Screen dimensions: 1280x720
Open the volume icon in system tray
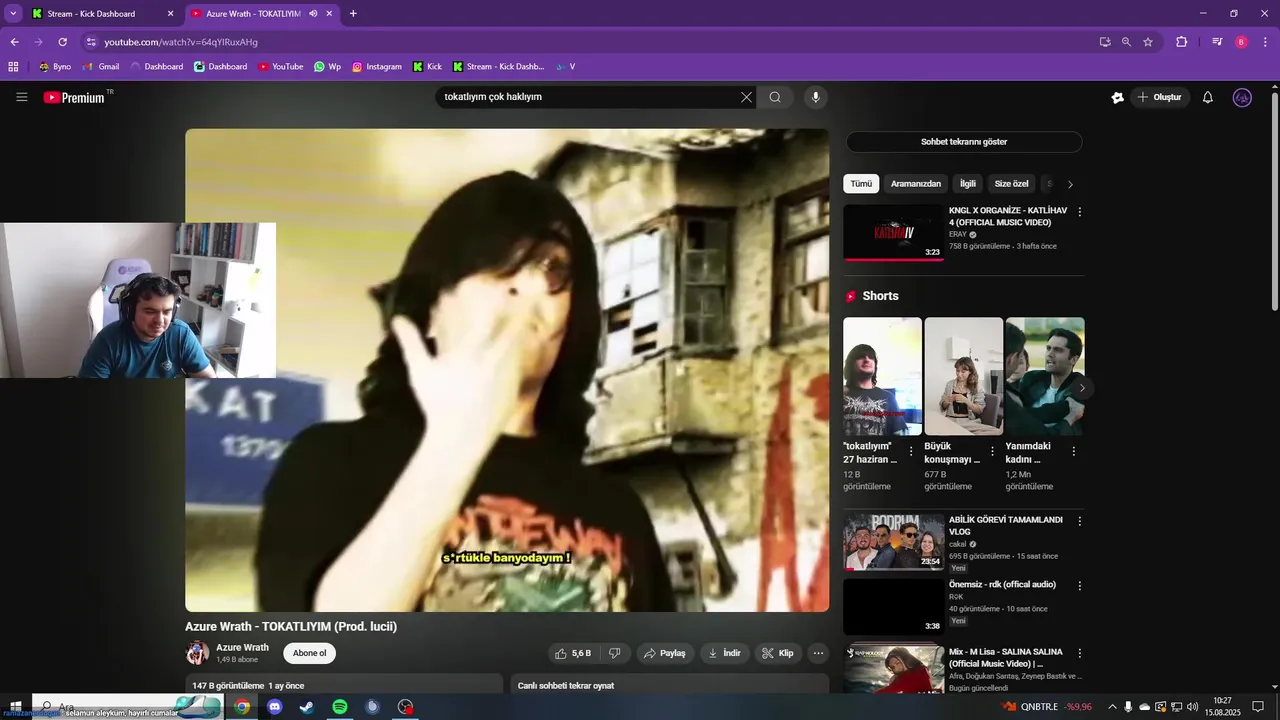(x=1193, y=707)
